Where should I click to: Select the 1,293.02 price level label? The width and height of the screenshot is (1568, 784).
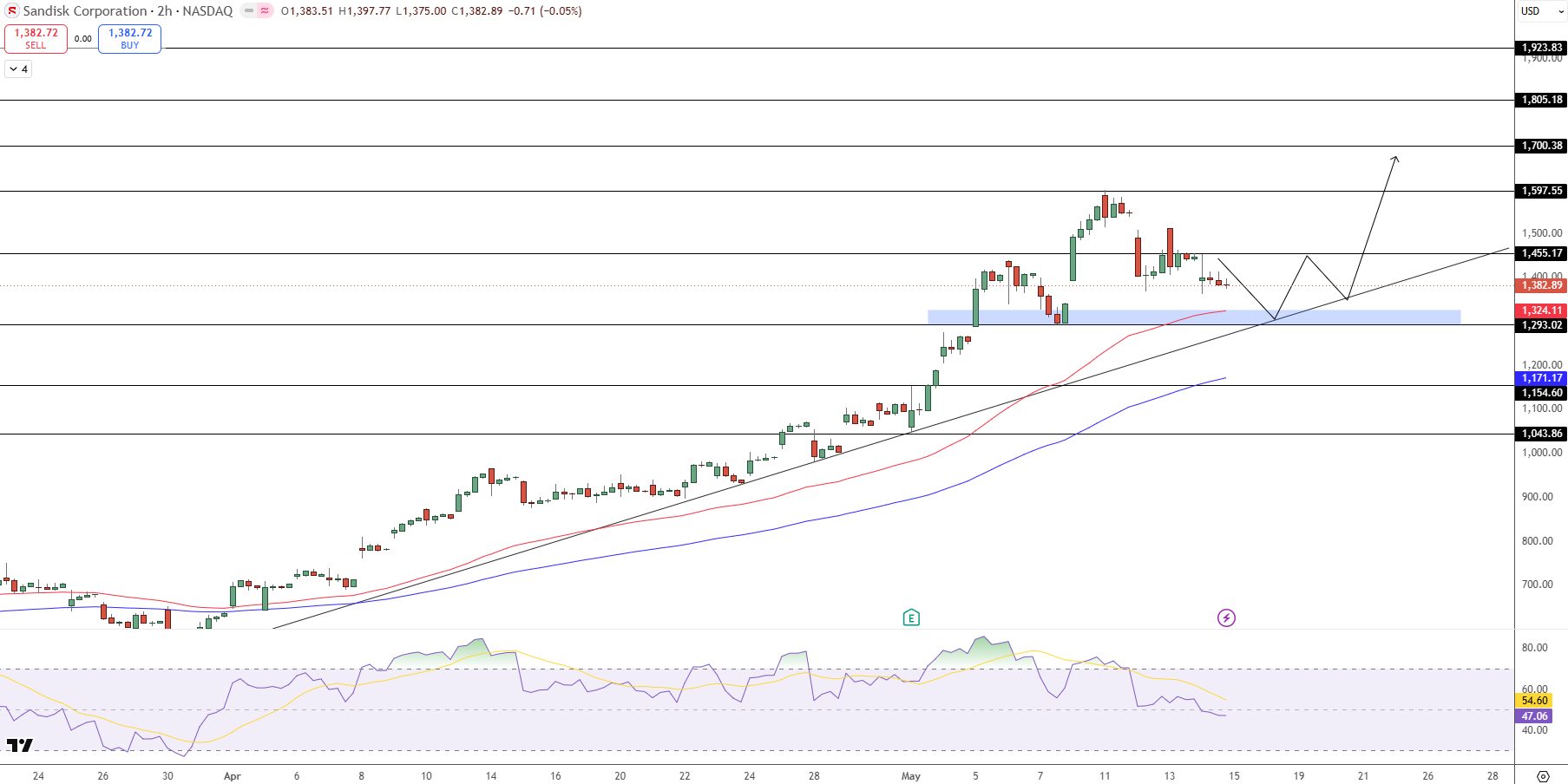1541,325
